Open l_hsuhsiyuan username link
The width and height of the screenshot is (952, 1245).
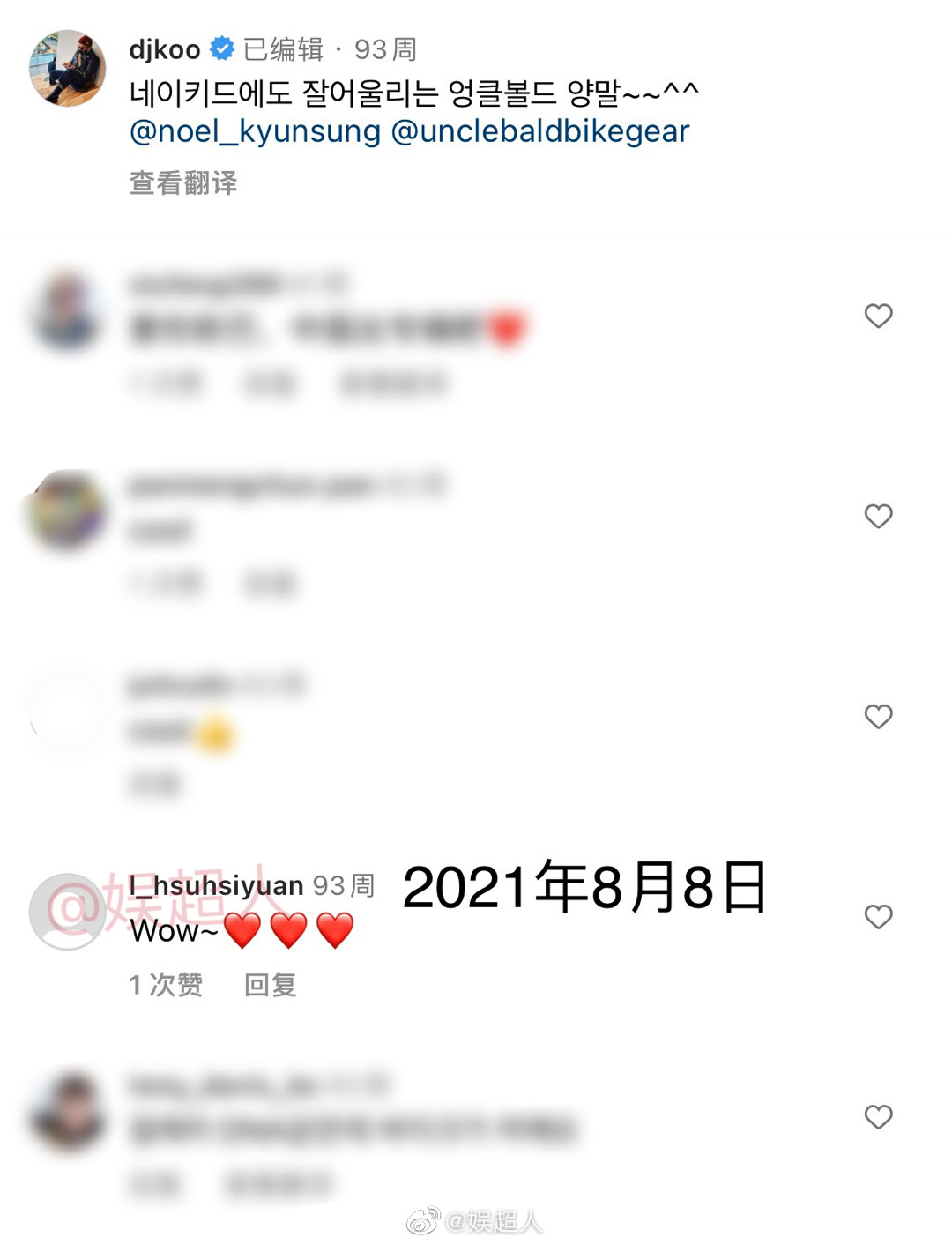[x=216, y=884]
